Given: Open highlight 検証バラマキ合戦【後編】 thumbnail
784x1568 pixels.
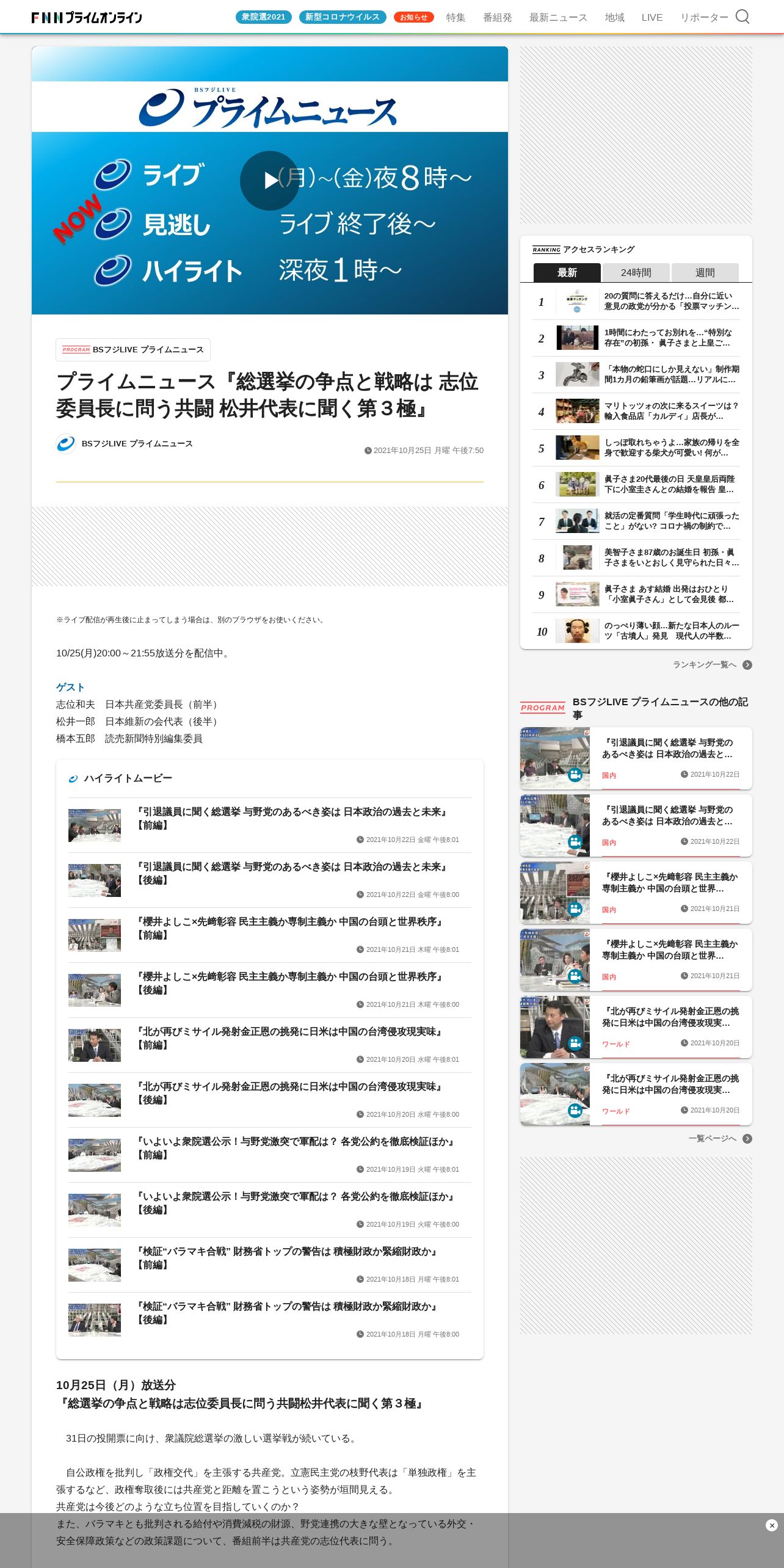Looking at the screenshot, I should [x=95, y=1320].
